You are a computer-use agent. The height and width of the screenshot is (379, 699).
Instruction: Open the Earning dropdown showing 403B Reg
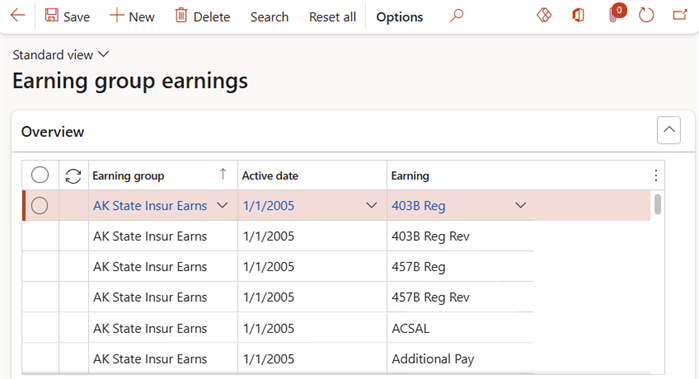pos(520,206)
